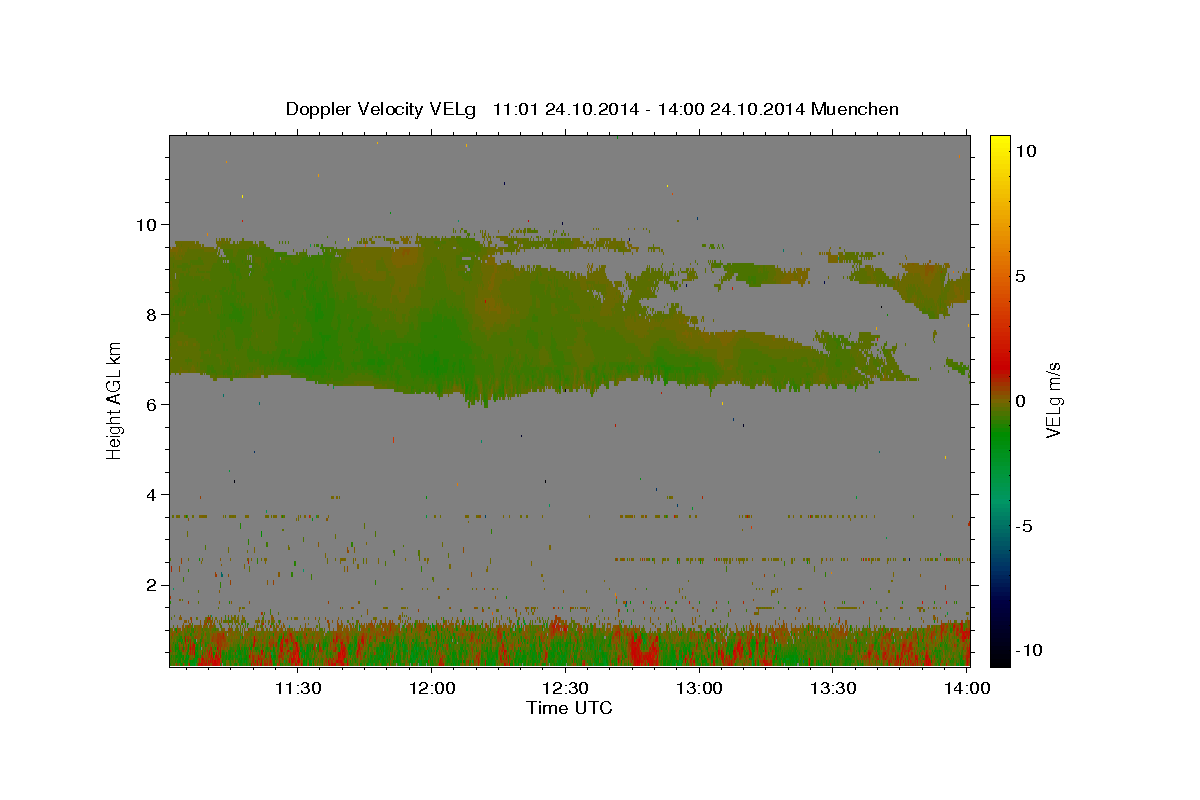The height and width of the screenshot is (800, 1200).
Task: Click the colorbar value label -10
Action: point(1028,650)
